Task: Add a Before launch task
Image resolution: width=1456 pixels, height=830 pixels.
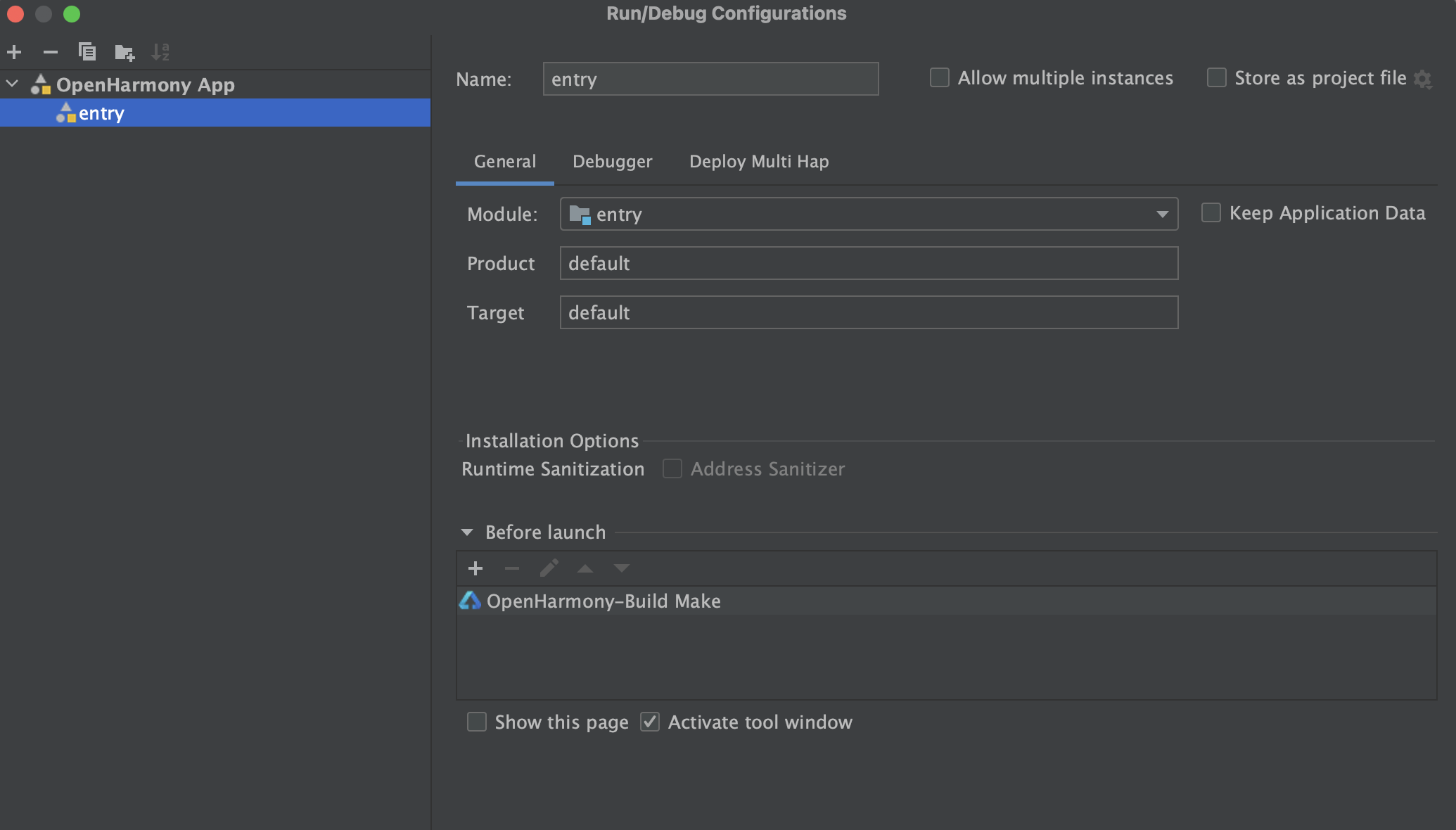Action: coord(475,568)
